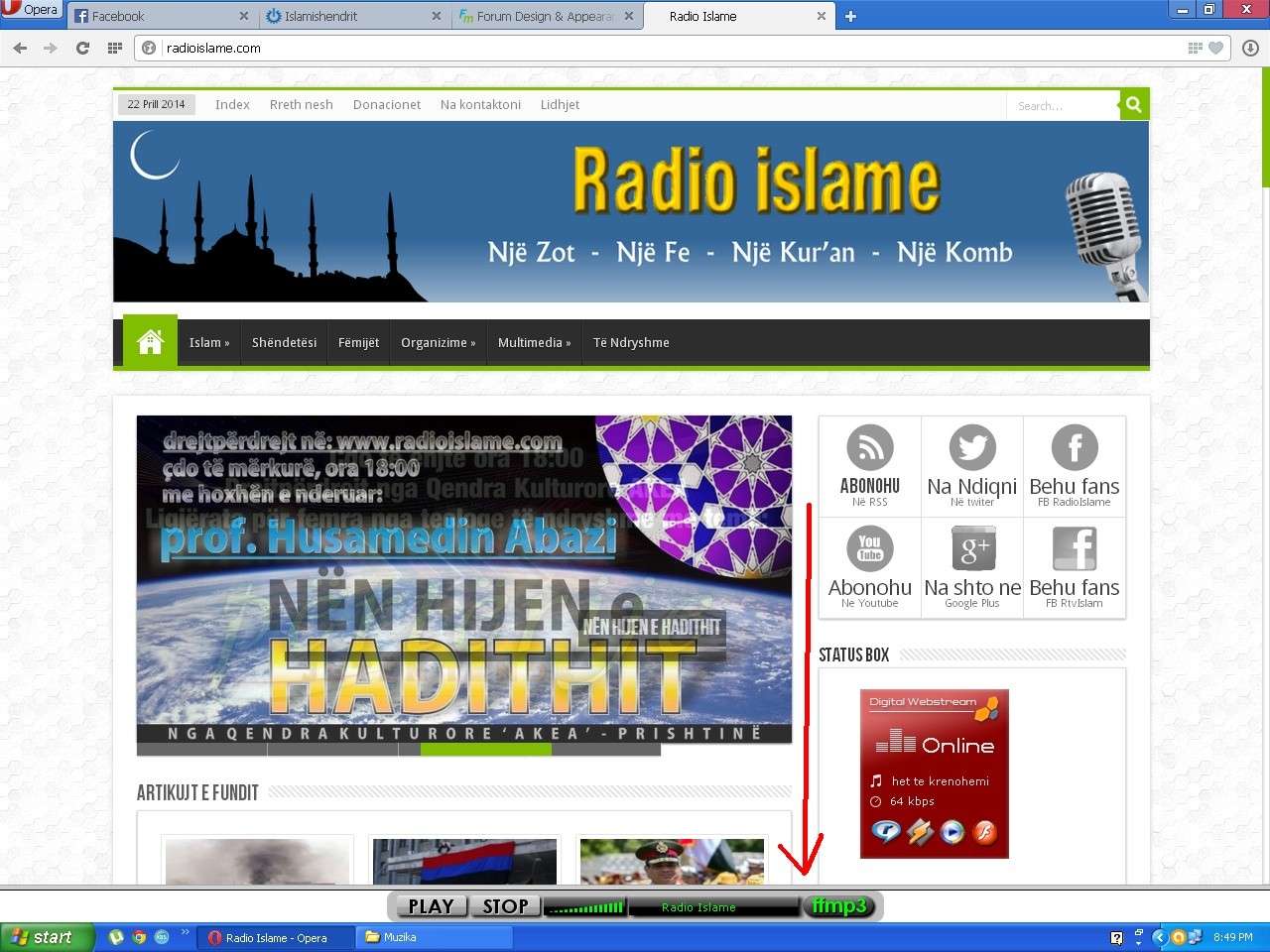Open the Multimedia dropdown menu
The image size is (1270, 952).
coord(534,342)
